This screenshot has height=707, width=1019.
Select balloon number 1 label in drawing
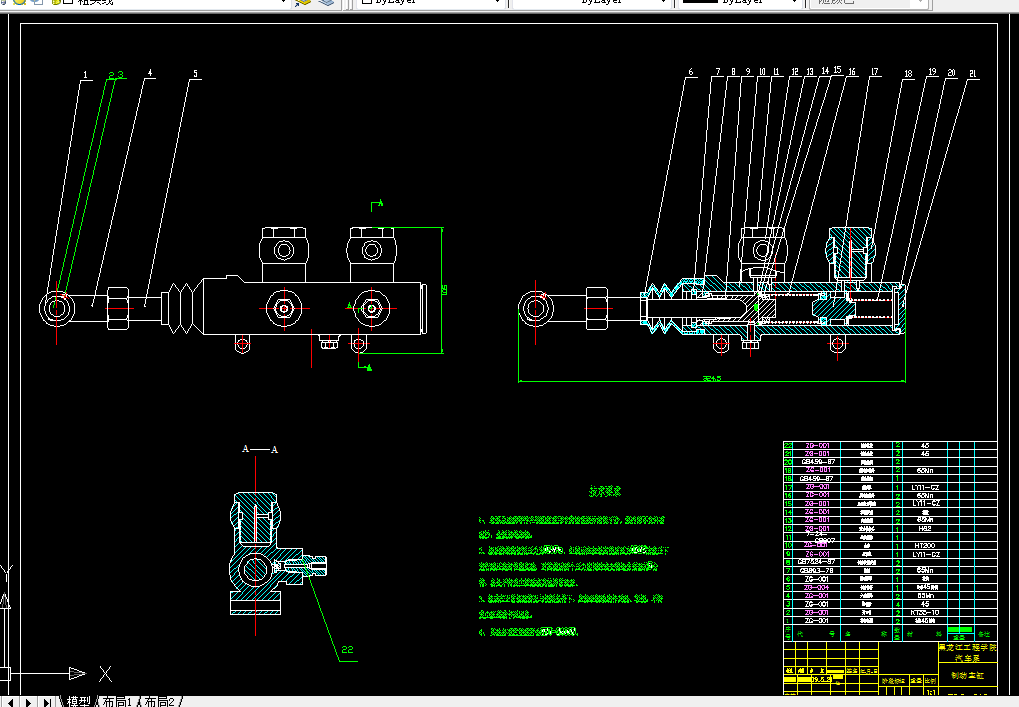pos(85,75)
